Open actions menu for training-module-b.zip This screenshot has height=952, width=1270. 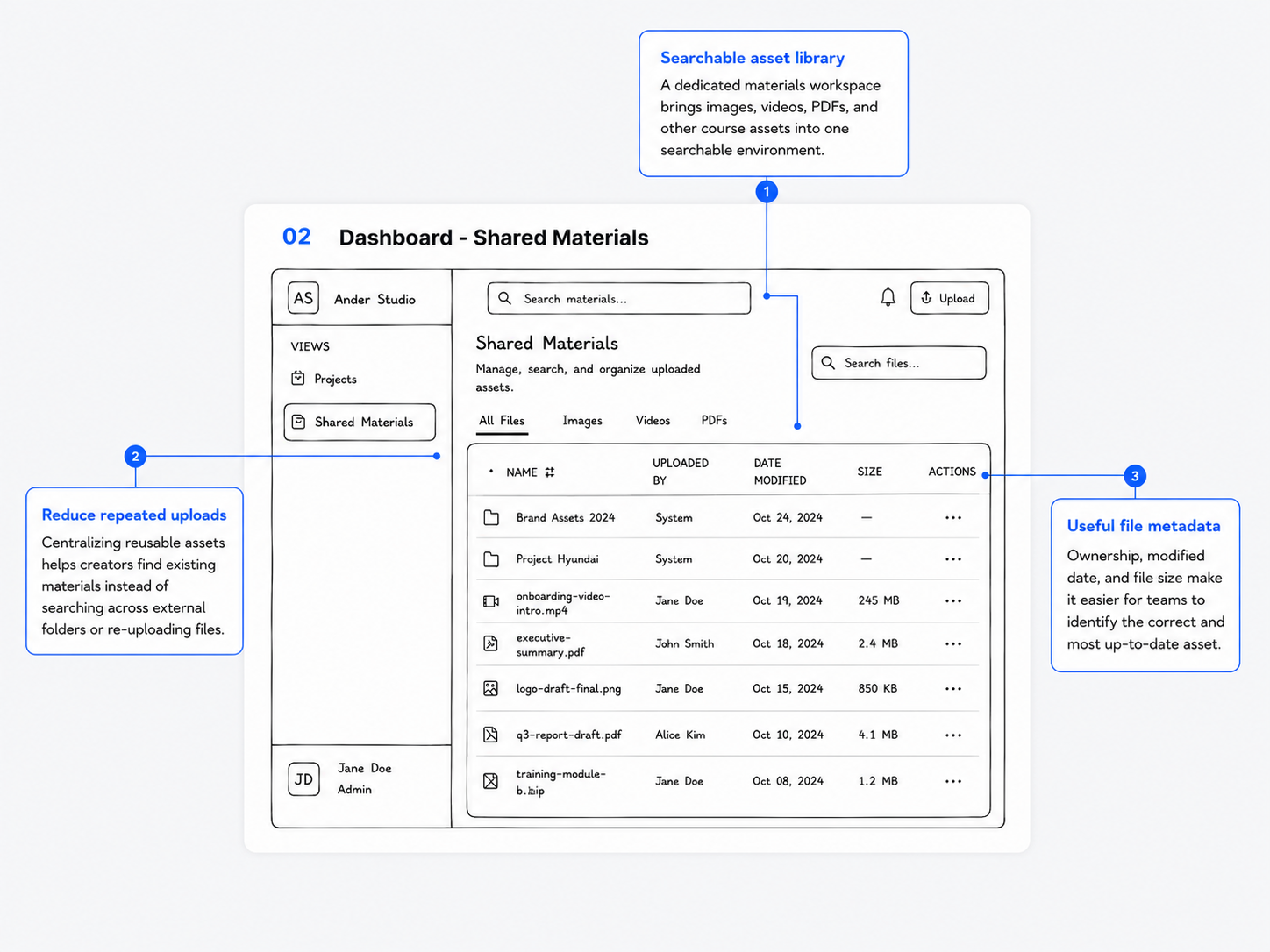(953, 781)
